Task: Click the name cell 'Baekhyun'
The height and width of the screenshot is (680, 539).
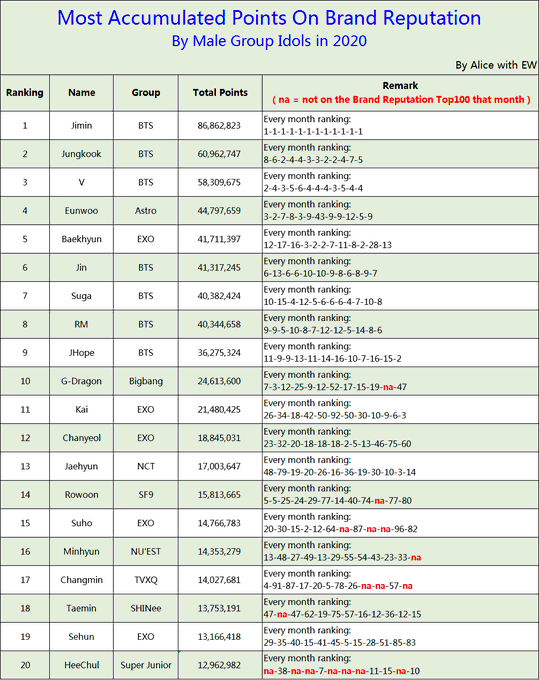Action: pos(82,239)
